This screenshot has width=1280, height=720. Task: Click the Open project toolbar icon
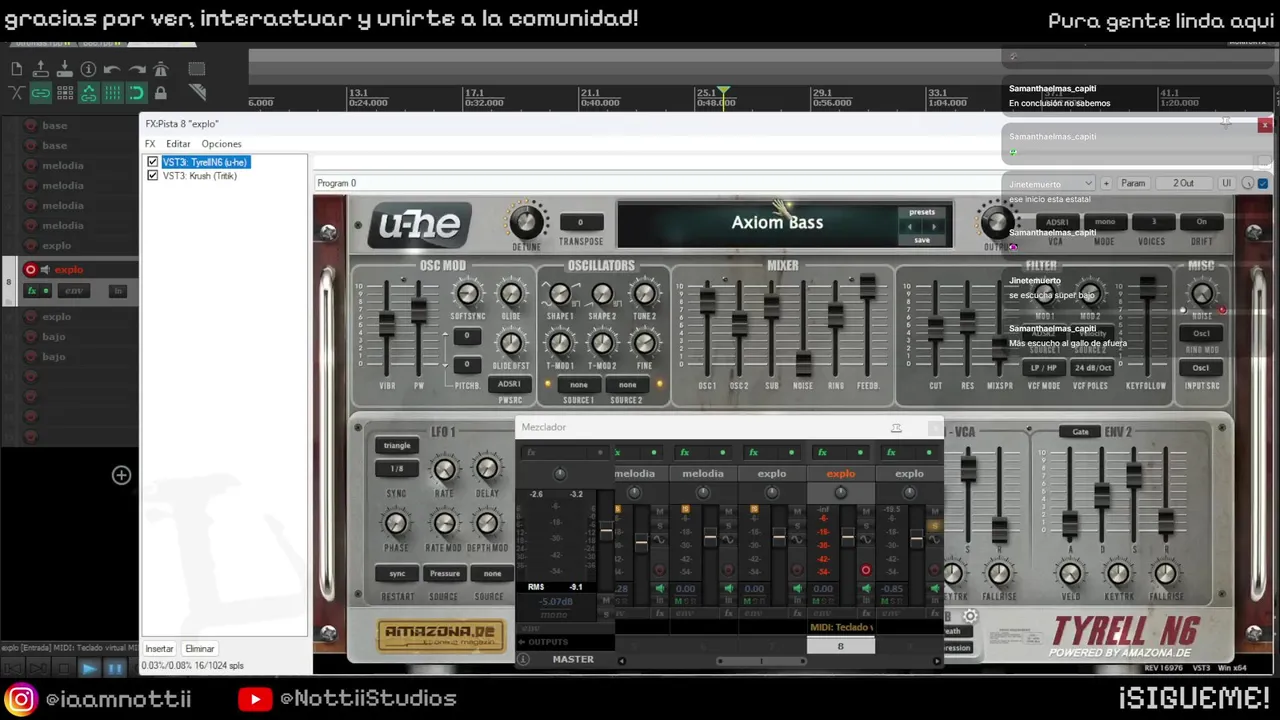(x=40, y=69)
